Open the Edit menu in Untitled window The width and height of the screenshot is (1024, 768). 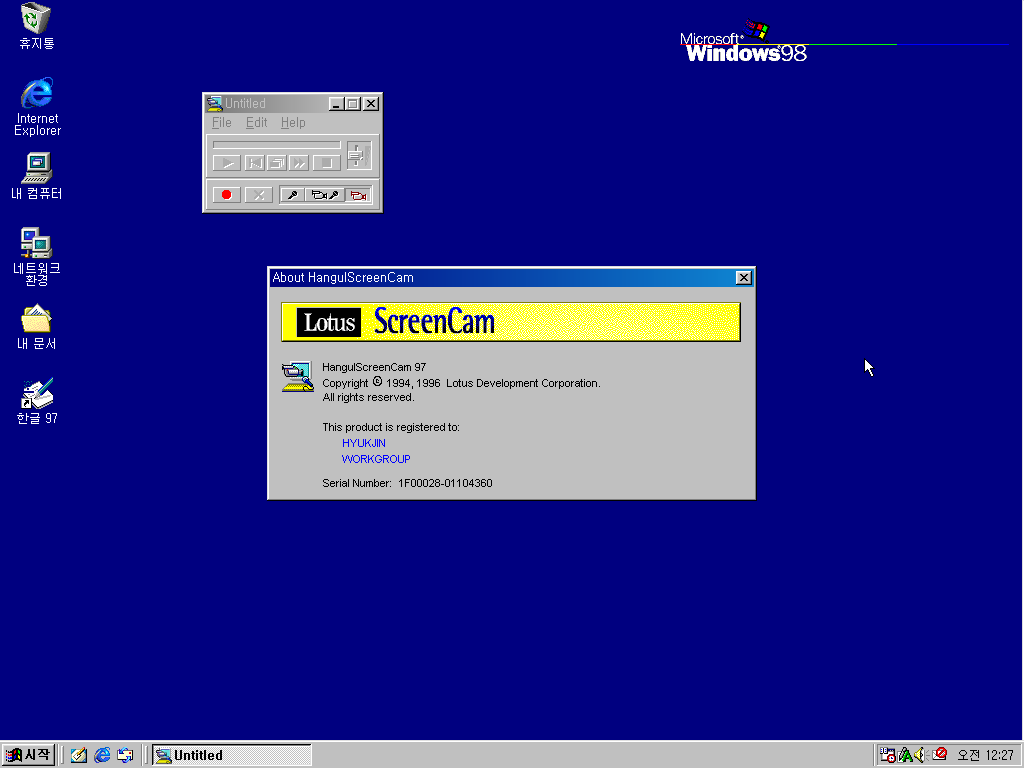point(256,122)
